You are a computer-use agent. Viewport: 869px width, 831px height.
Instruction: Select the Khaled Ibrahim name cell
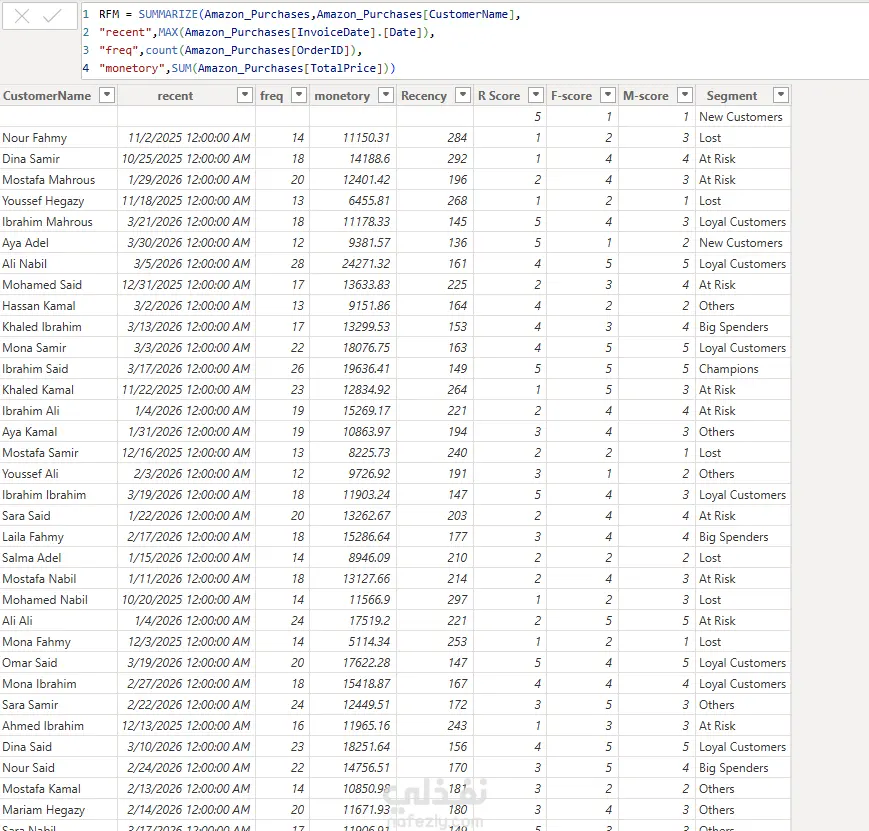point(59,327)
